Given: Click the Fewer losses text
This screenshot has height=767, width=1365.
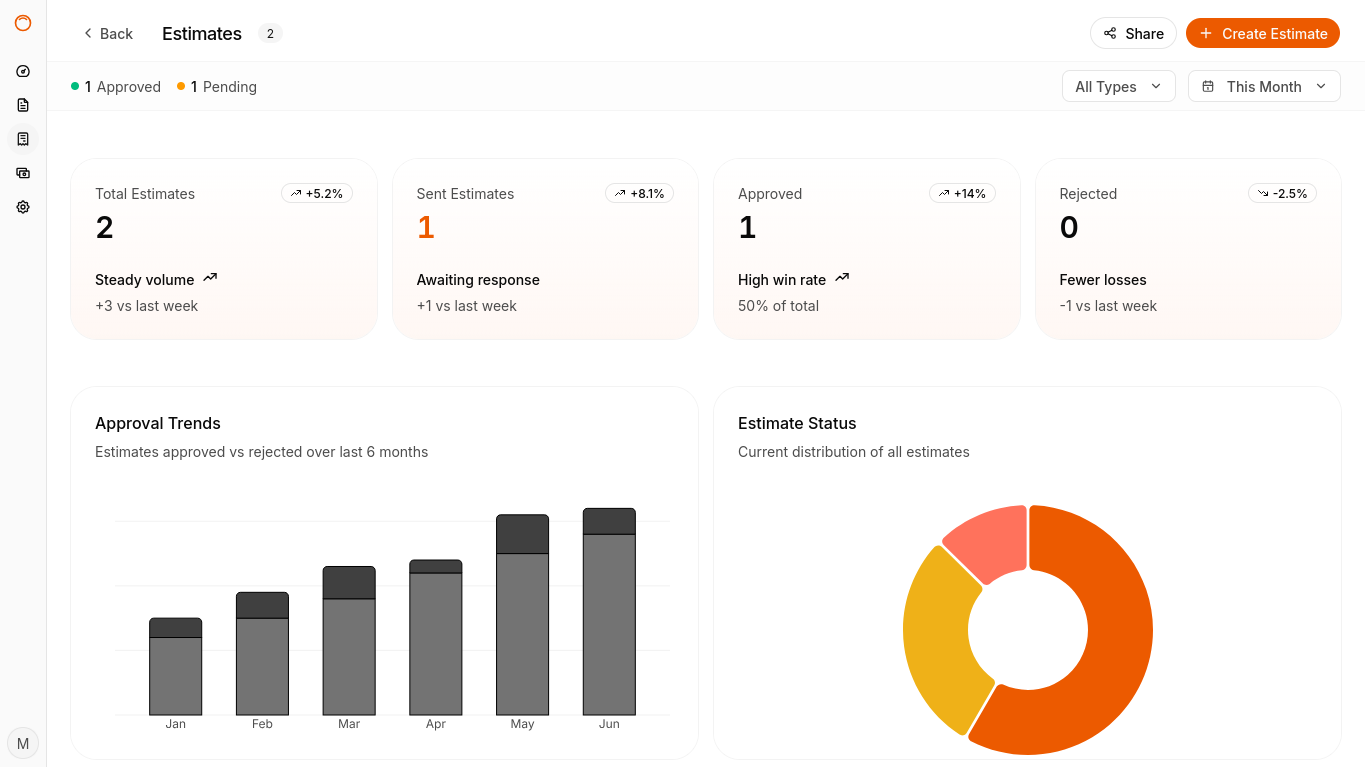Looking at the screenshot, I should [1103, 280].
